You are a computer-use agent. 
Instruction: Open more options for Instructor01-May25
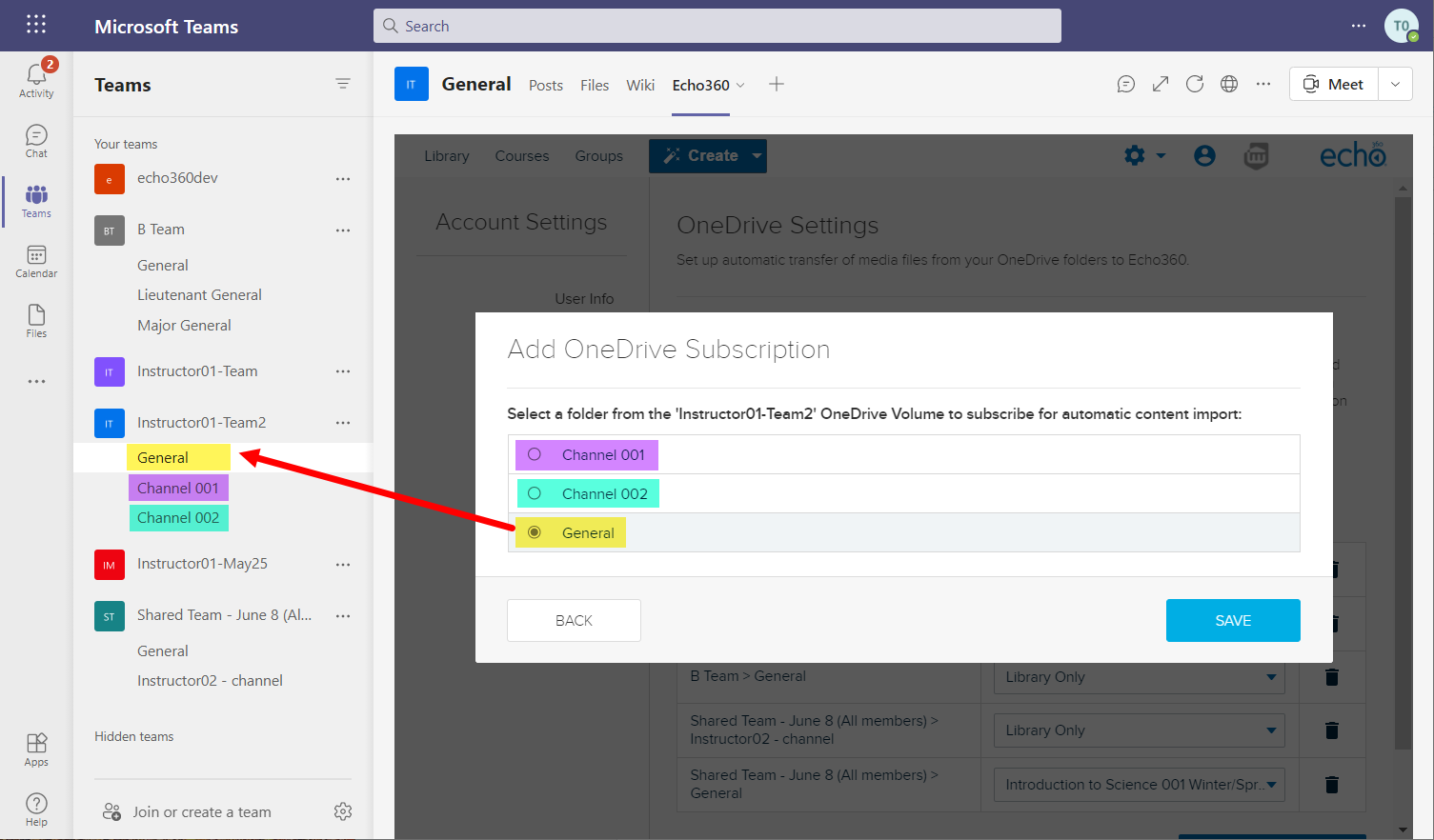click(x=343, y=565)
